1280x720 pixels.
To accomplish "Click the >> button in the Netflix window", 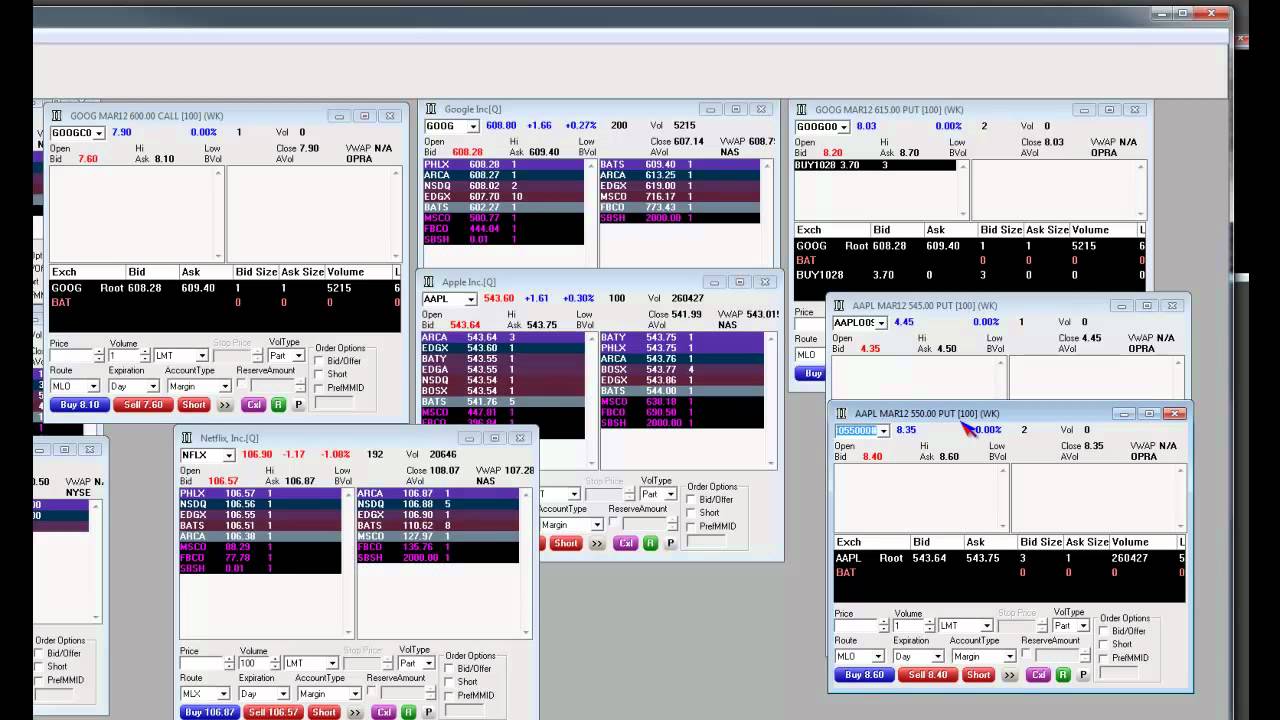I will [x=354, y=712].
